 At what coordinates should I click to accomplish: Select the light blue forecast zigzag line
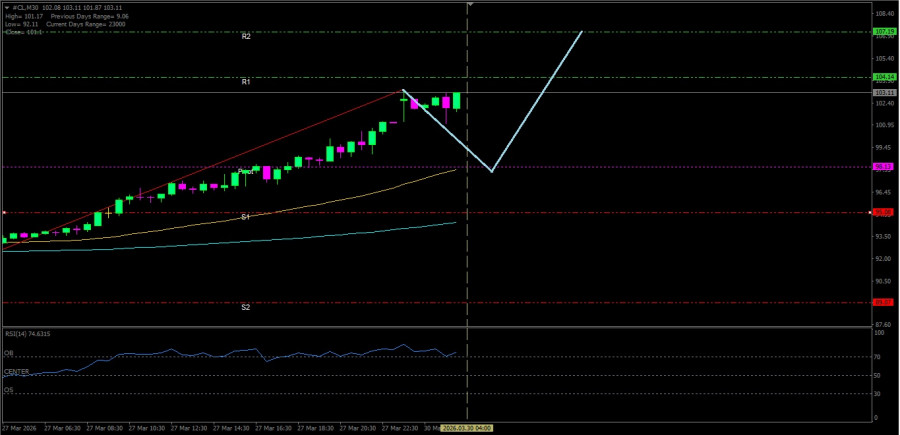[536, 101]
